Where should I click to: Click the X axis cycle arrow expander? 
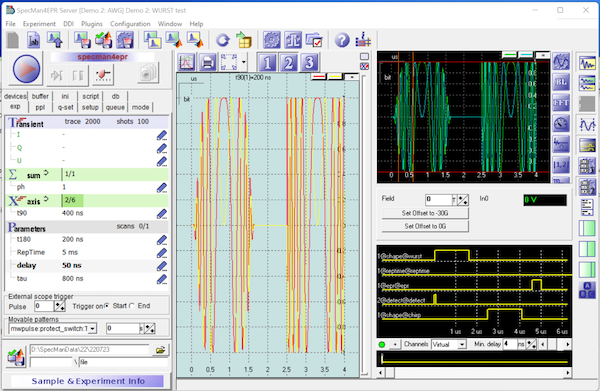[46, 199]
